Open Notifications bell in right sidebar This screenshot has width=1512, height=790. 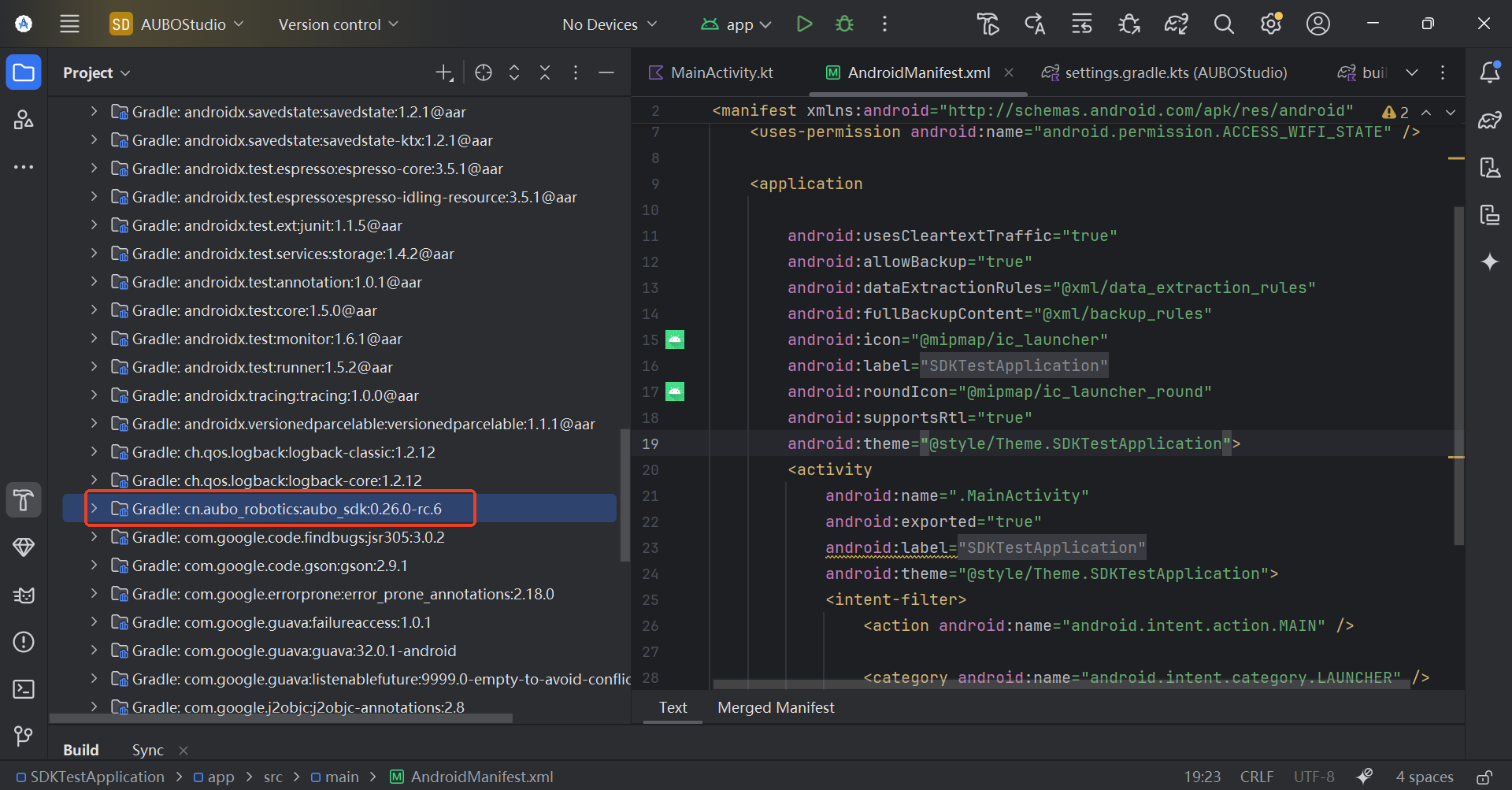coord(1491,72)
